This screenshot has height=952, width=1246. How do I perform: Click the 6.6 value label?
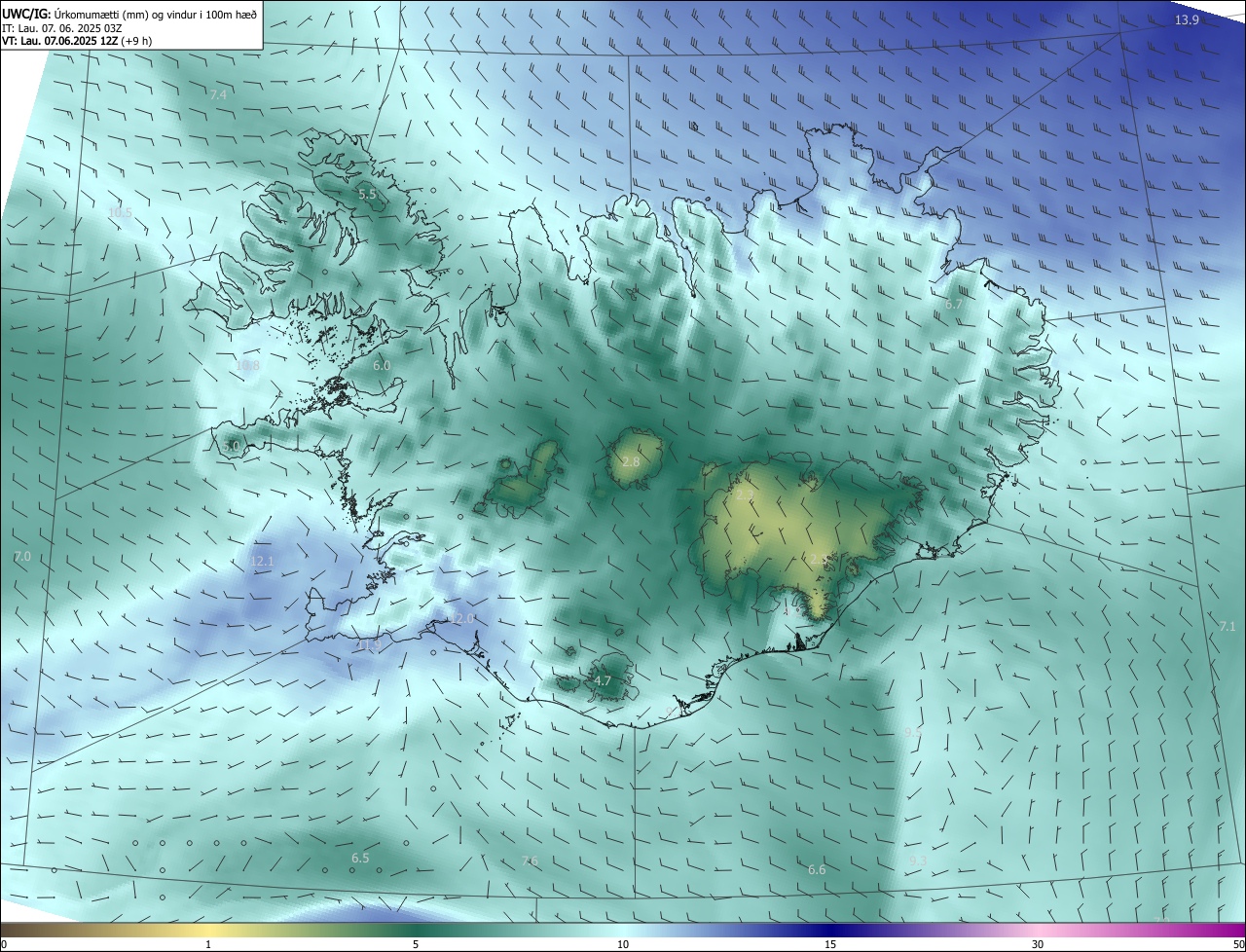tap(817, 869)
